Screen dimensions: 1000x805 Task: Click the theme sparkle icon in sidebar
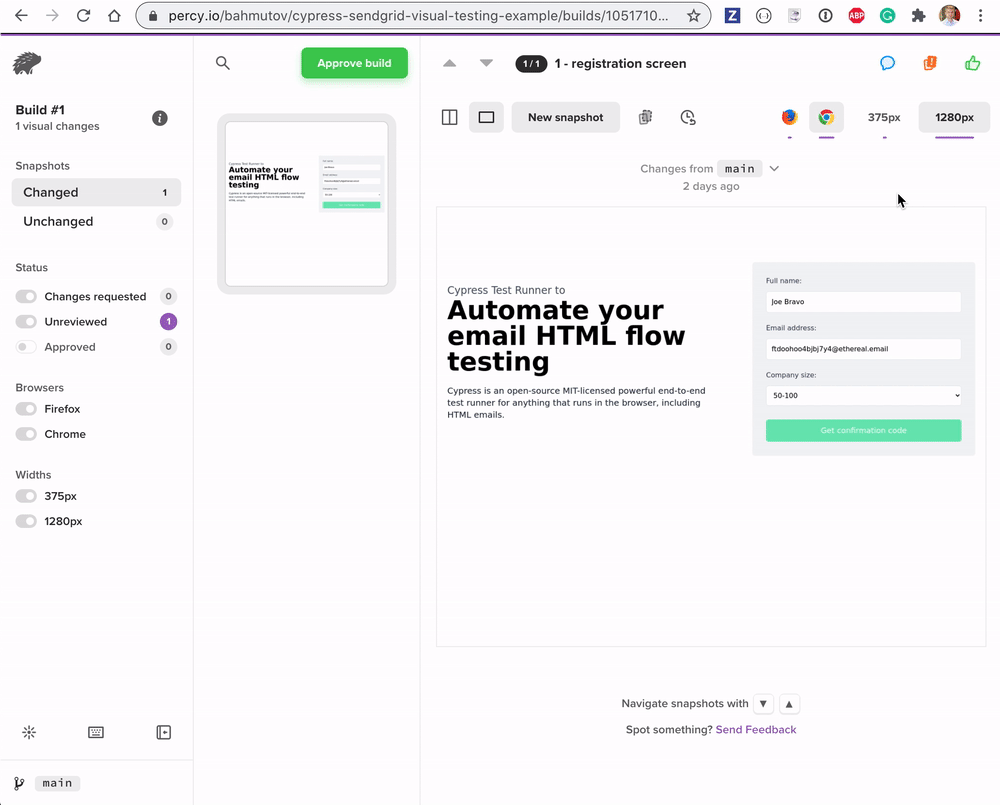point(29,732)
